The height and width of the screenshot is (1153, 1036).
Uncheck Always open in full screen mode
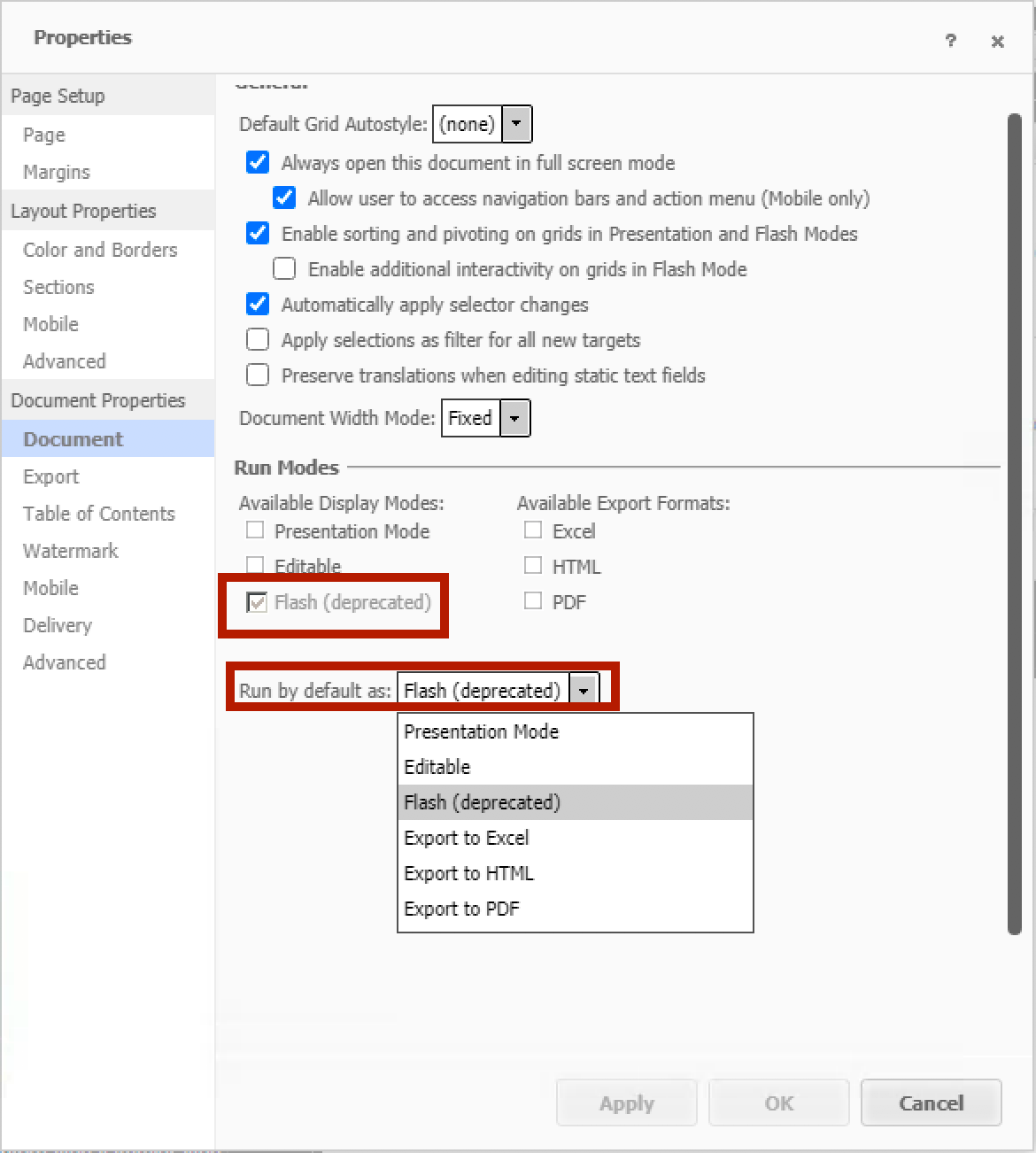tap(258, 163)
